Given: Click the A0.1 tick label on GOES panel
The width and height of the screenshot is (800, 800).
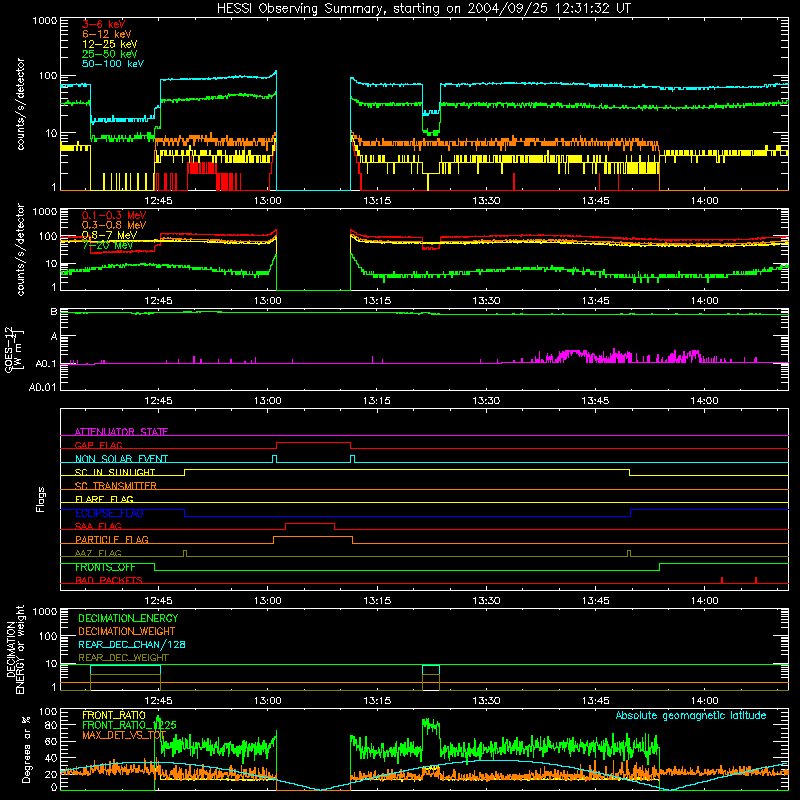Looking at the screenshot, I should pos(46,364).
